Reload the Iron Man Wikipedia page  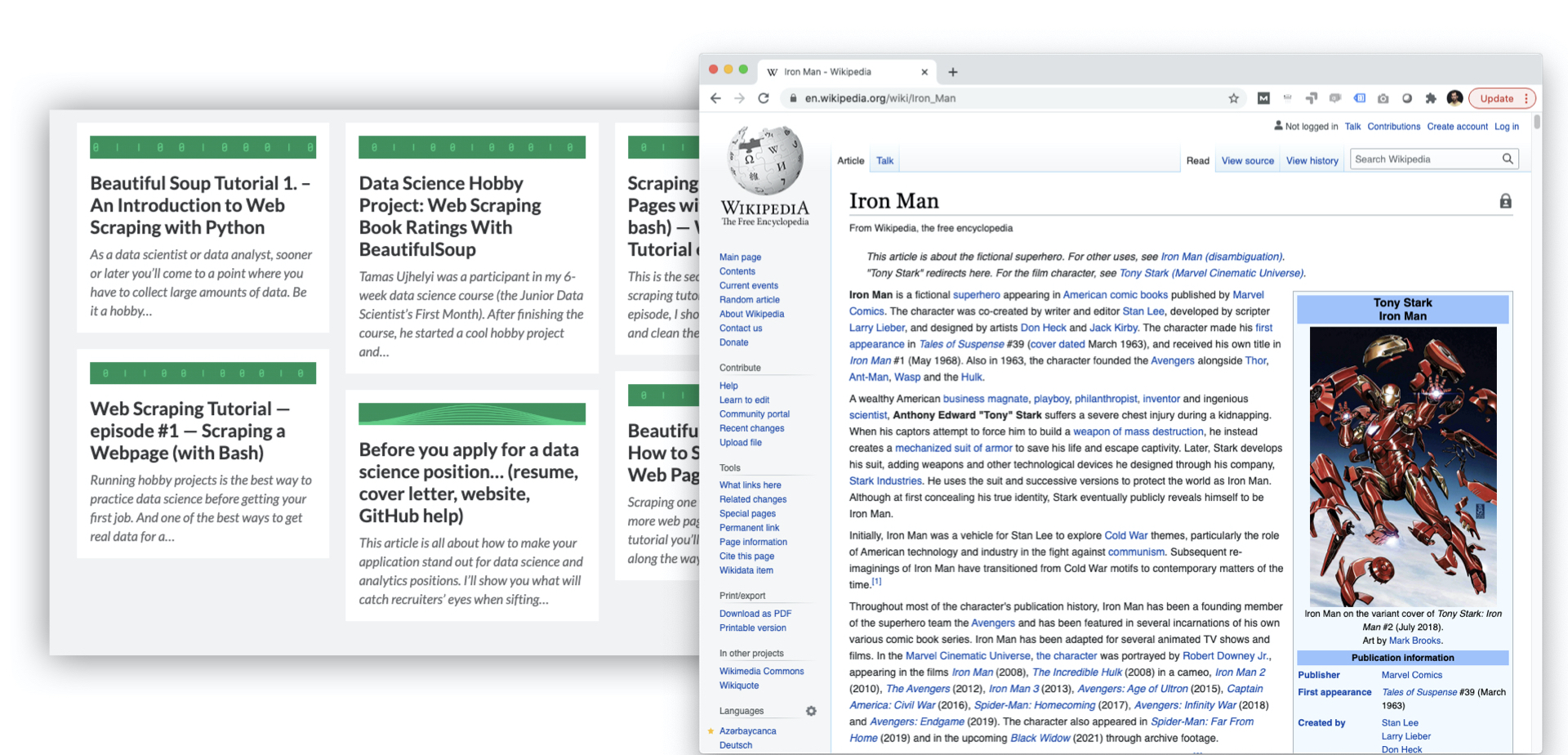click(x=764, y=98)
